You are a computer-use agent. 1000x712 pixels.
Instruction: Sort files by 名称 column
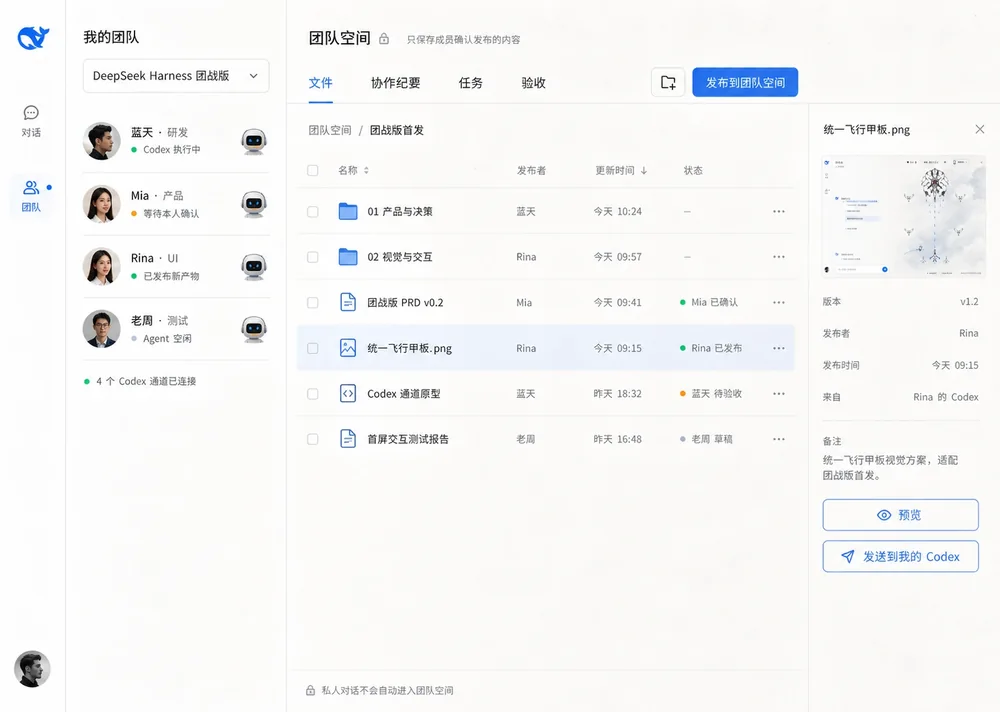coord(353,170)
